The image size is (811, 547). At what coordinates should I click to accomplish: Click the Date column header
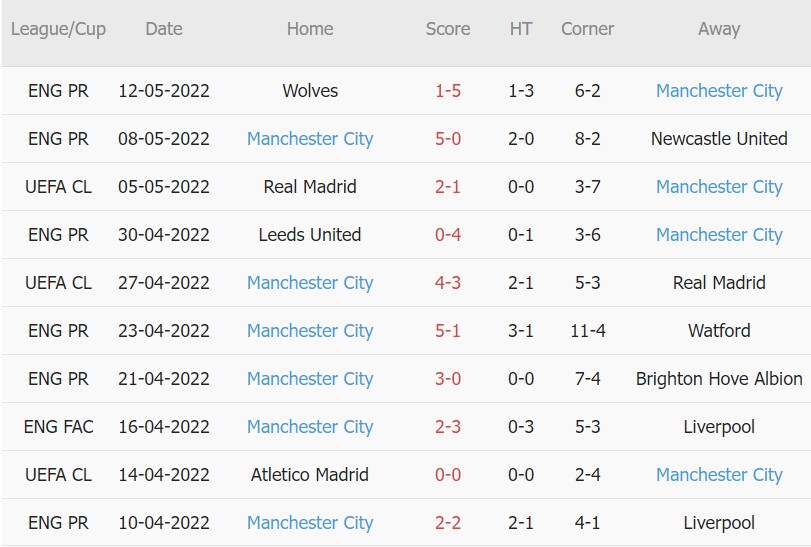[x=164, y=29]
